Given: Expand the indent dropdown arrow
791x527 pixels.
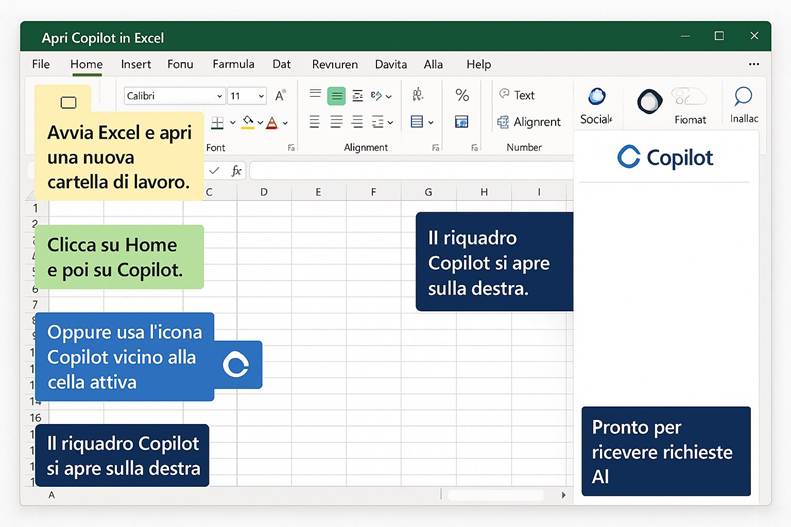Looking at the screenshot, I should tap(390, 123).
